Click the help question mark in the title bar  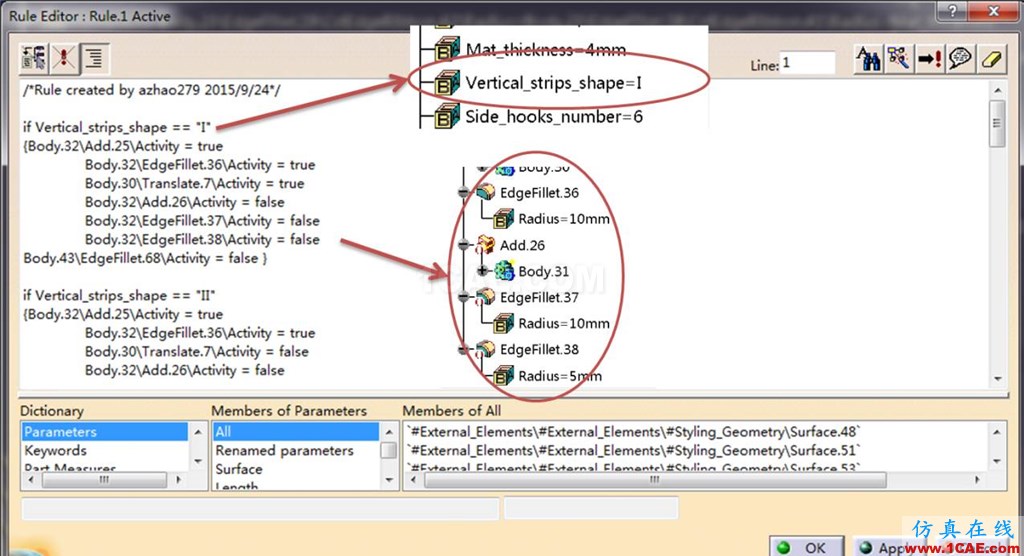click(953, 11)
